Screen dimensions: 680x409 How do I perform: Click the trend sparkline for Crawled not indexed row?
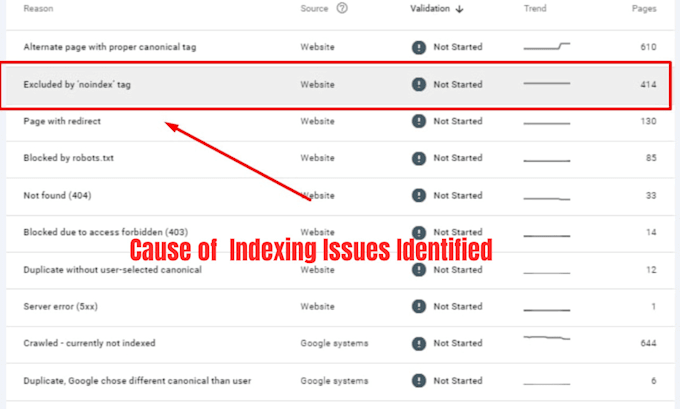pos(547,337)
